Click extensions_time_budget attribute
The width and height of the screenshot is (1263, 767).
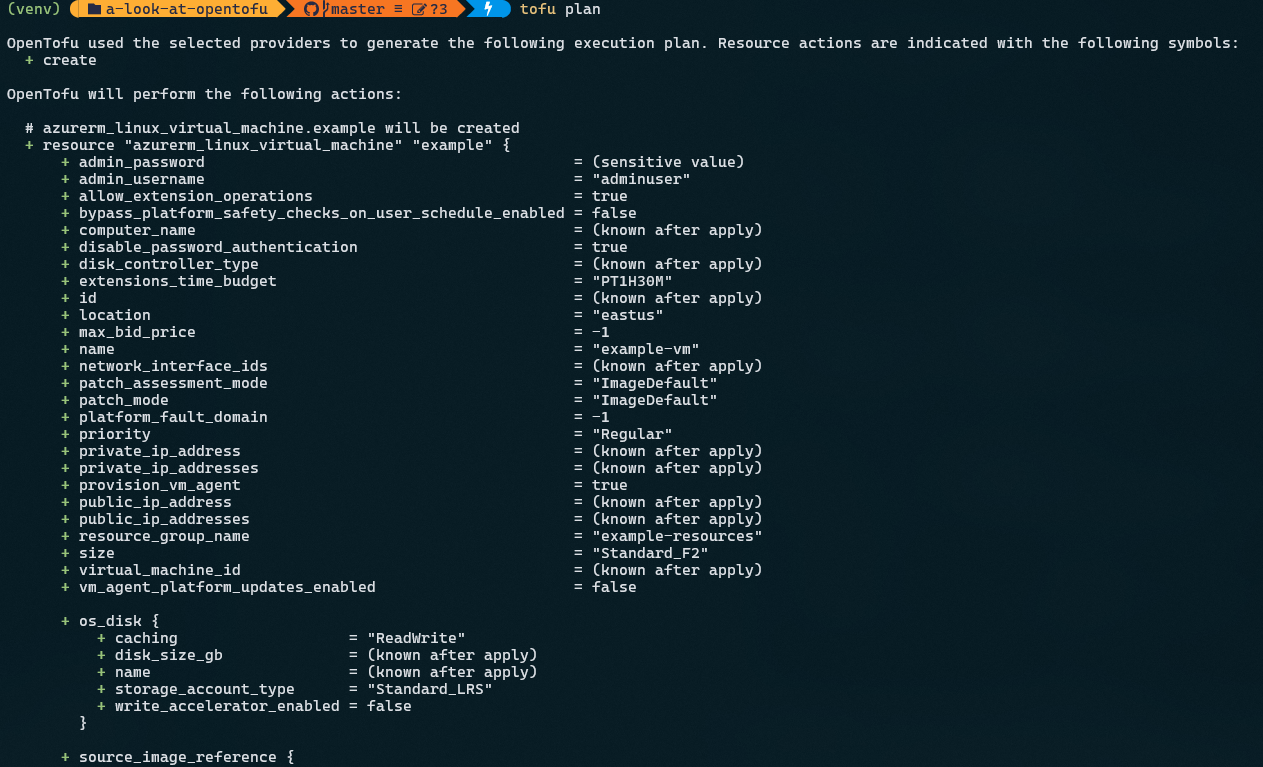178,281
